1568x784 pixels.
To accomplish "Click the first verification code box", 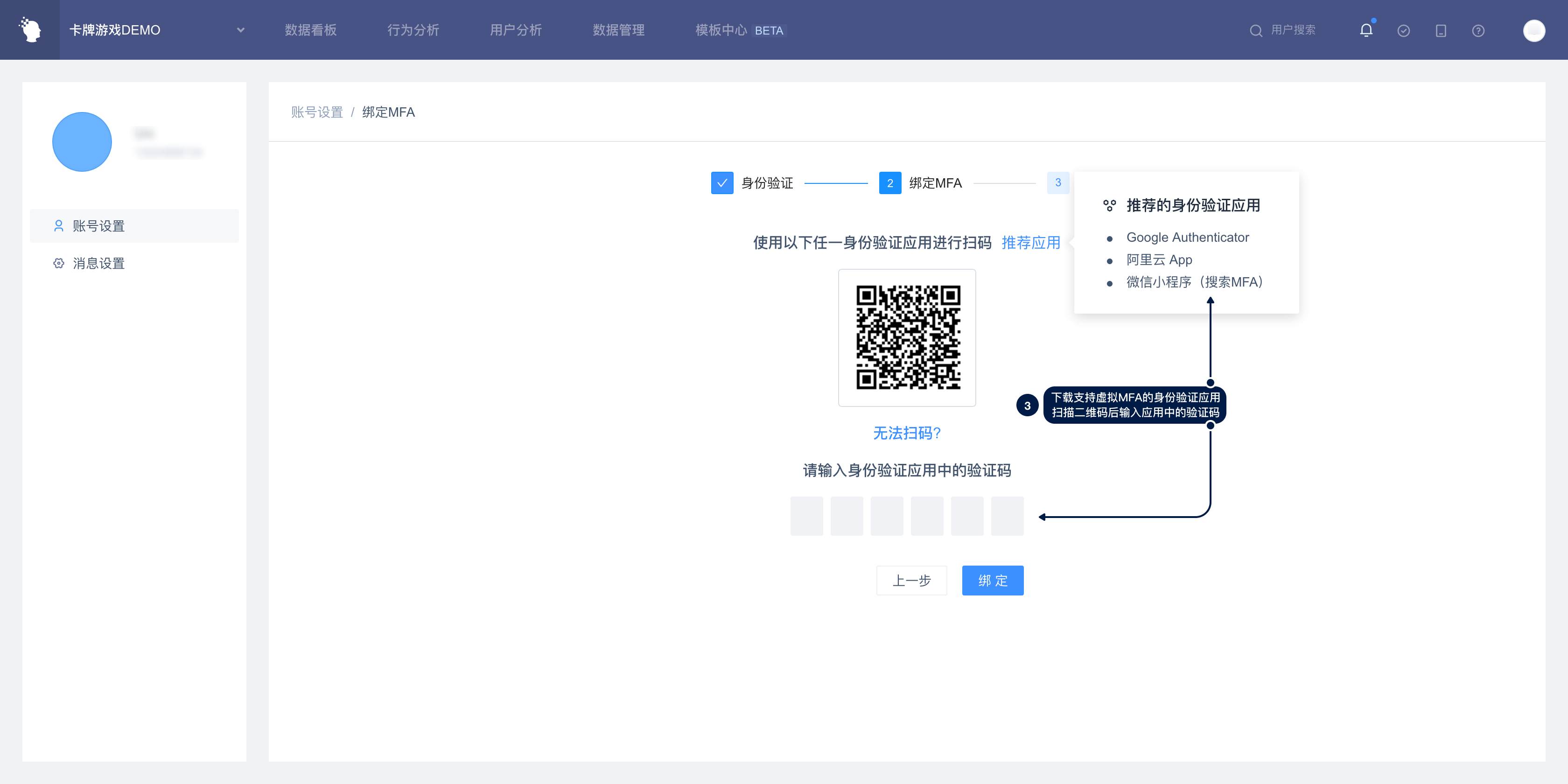I will [806, 516].
